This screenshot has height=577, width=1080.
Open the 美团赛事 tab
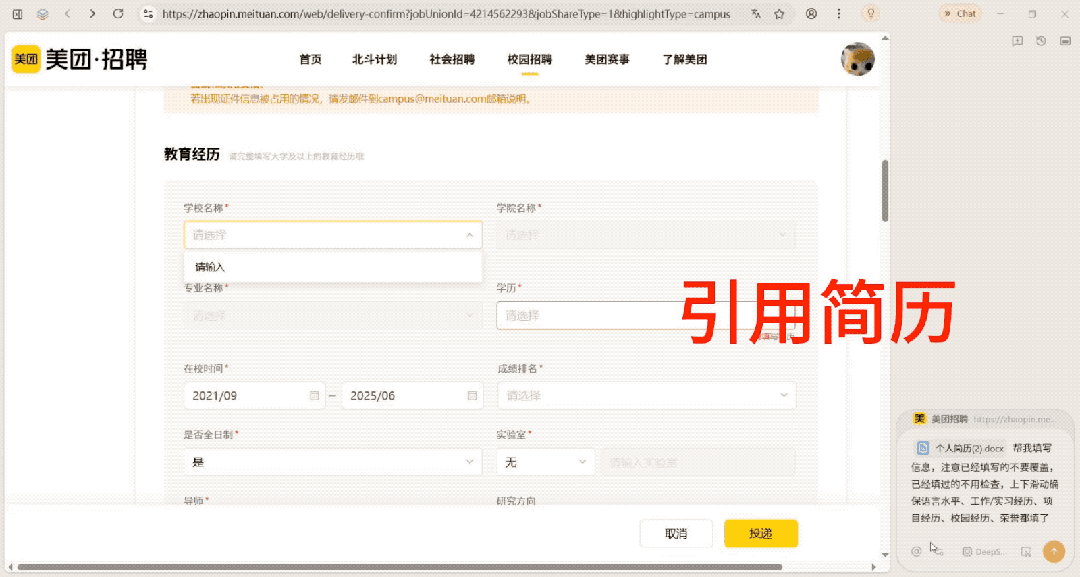608,60
